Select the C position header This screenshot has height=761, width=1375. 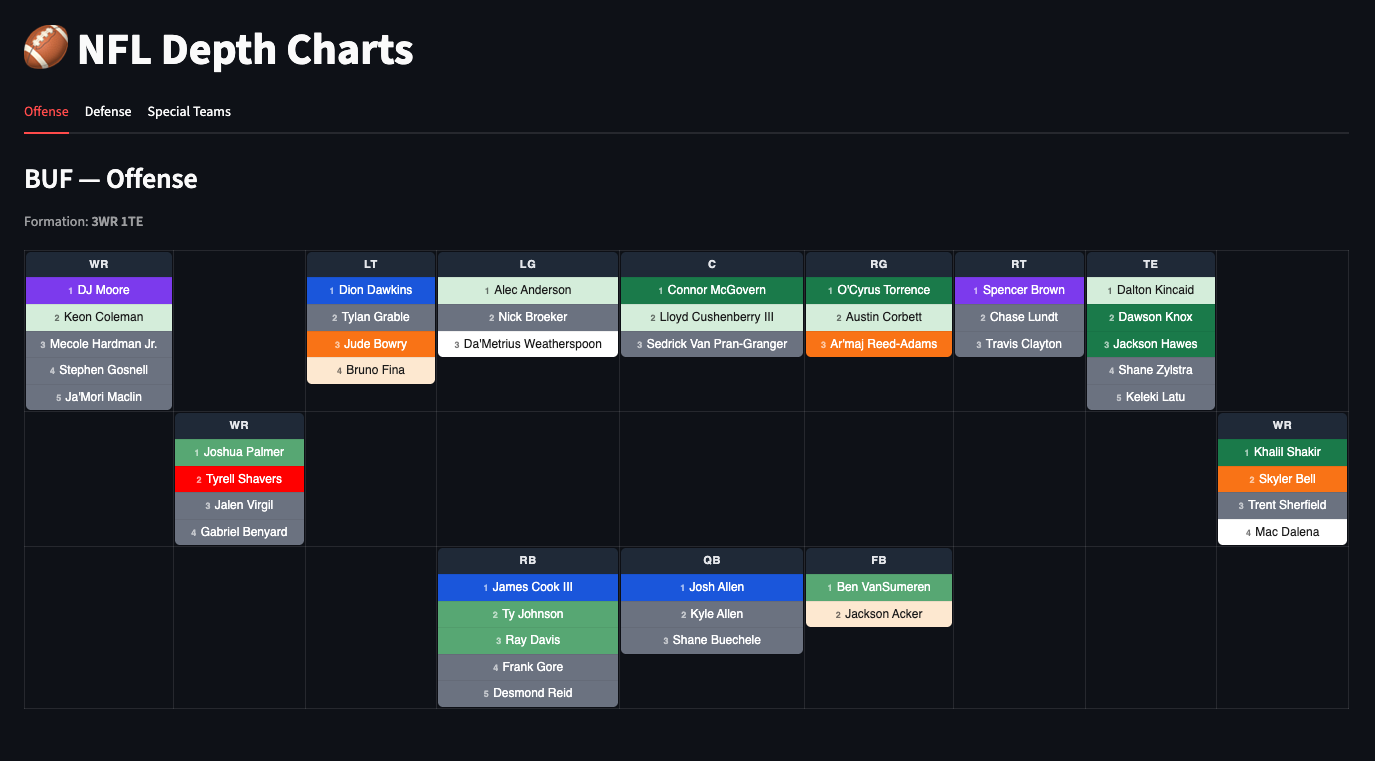(x=712, y=265)
